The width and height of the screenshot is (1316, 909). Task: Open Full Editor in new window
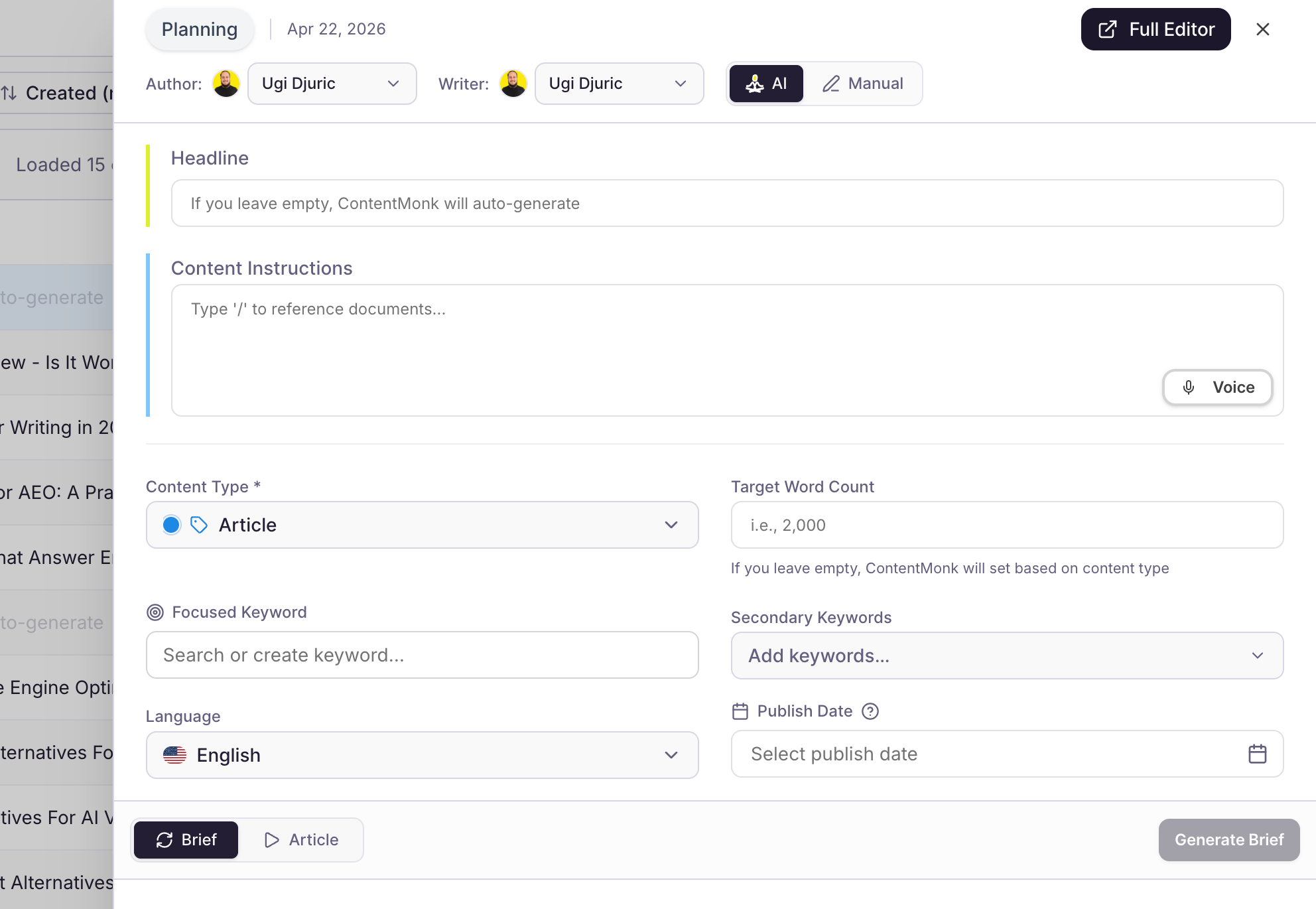(1155, 29)
